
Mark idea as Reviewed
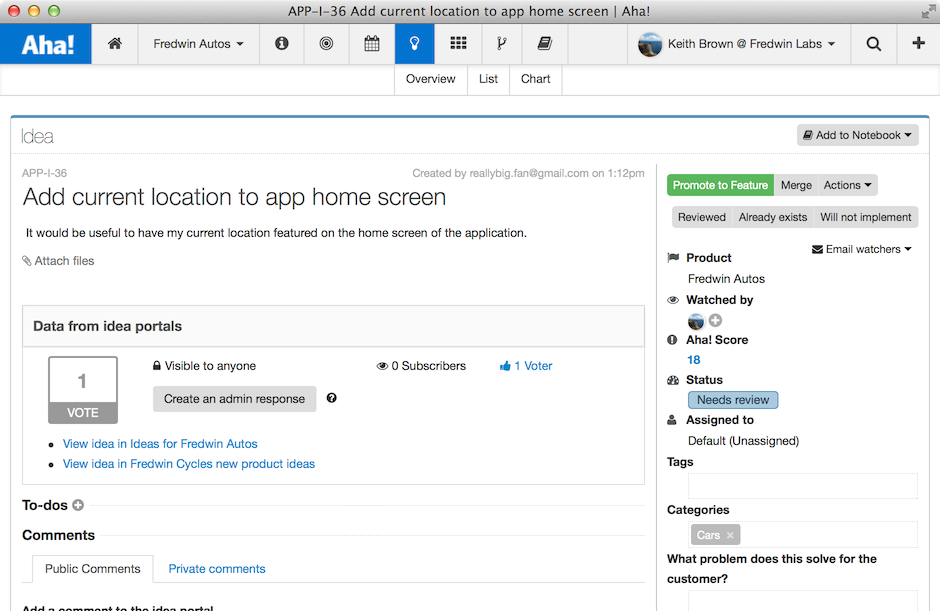(701, 217)
